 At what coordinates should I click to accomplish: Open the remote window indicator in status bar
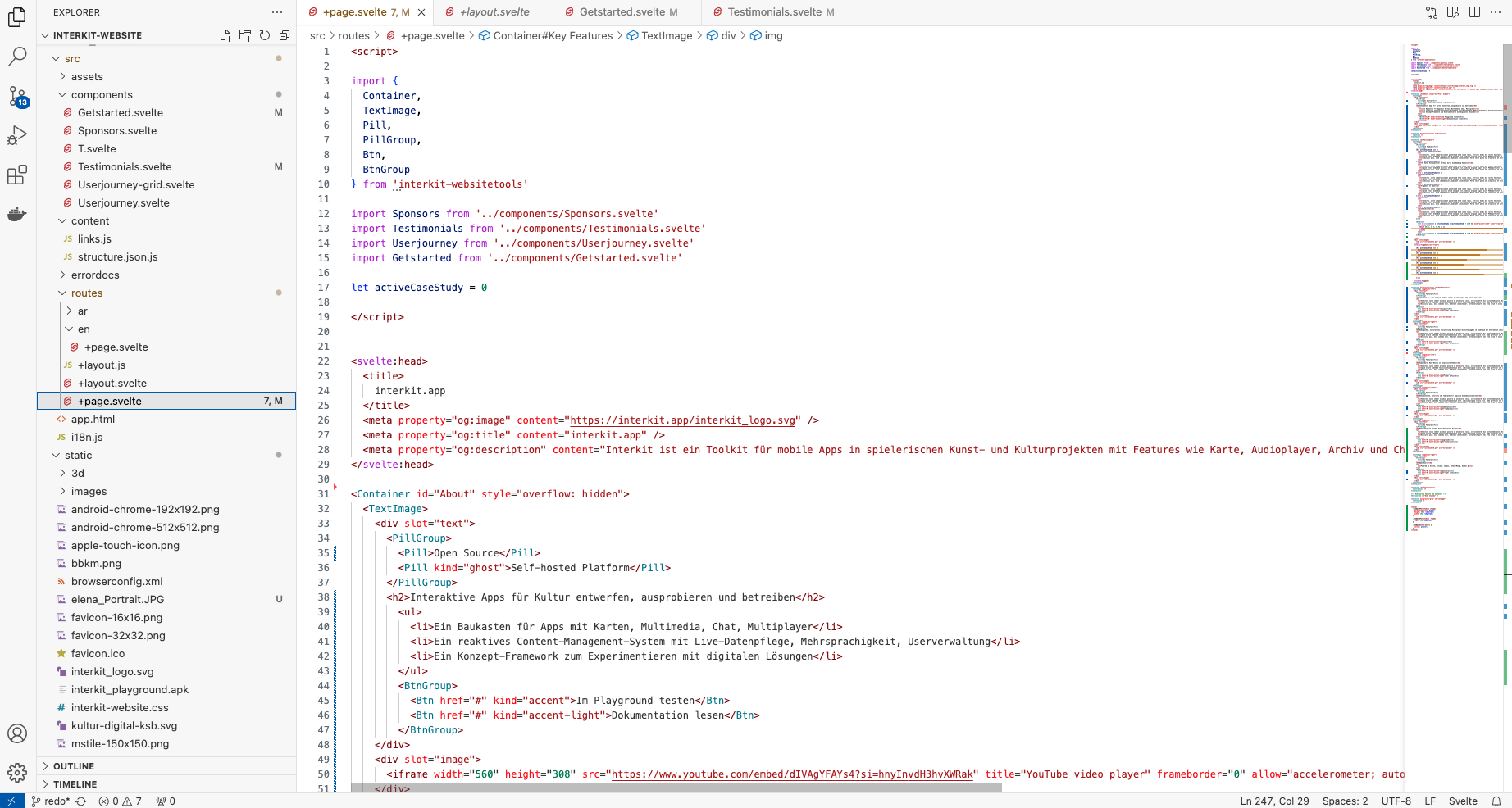pos(11,801)
